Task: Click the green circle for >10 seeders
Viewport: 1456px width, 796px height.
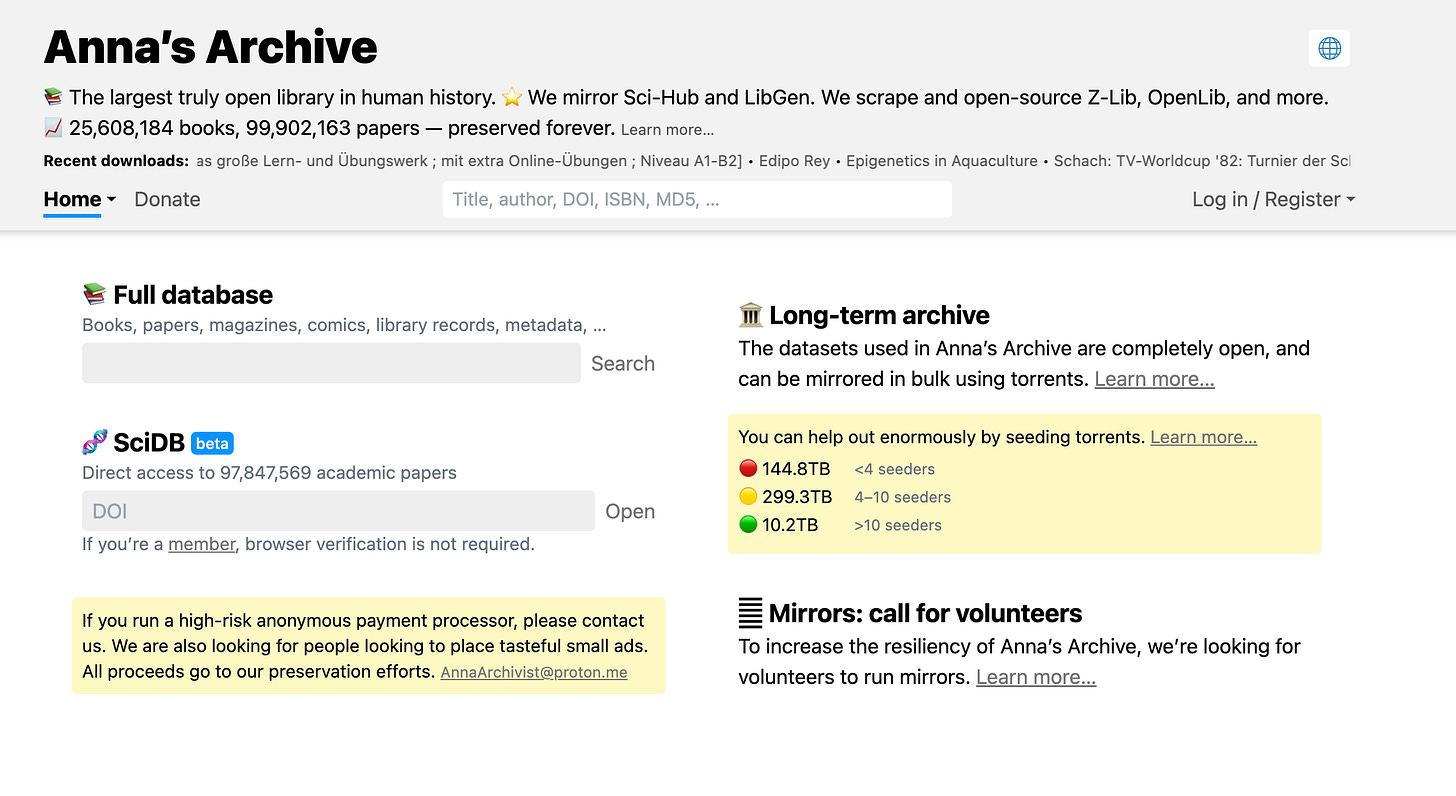Action: [748, 525]
